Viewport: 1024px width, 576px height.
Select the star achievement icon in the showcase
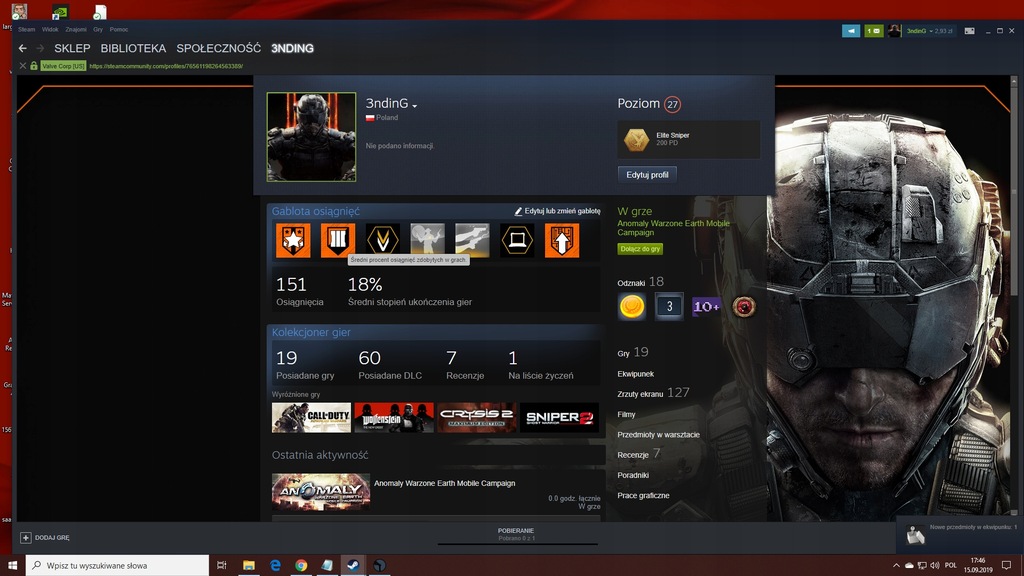point(293,240)
